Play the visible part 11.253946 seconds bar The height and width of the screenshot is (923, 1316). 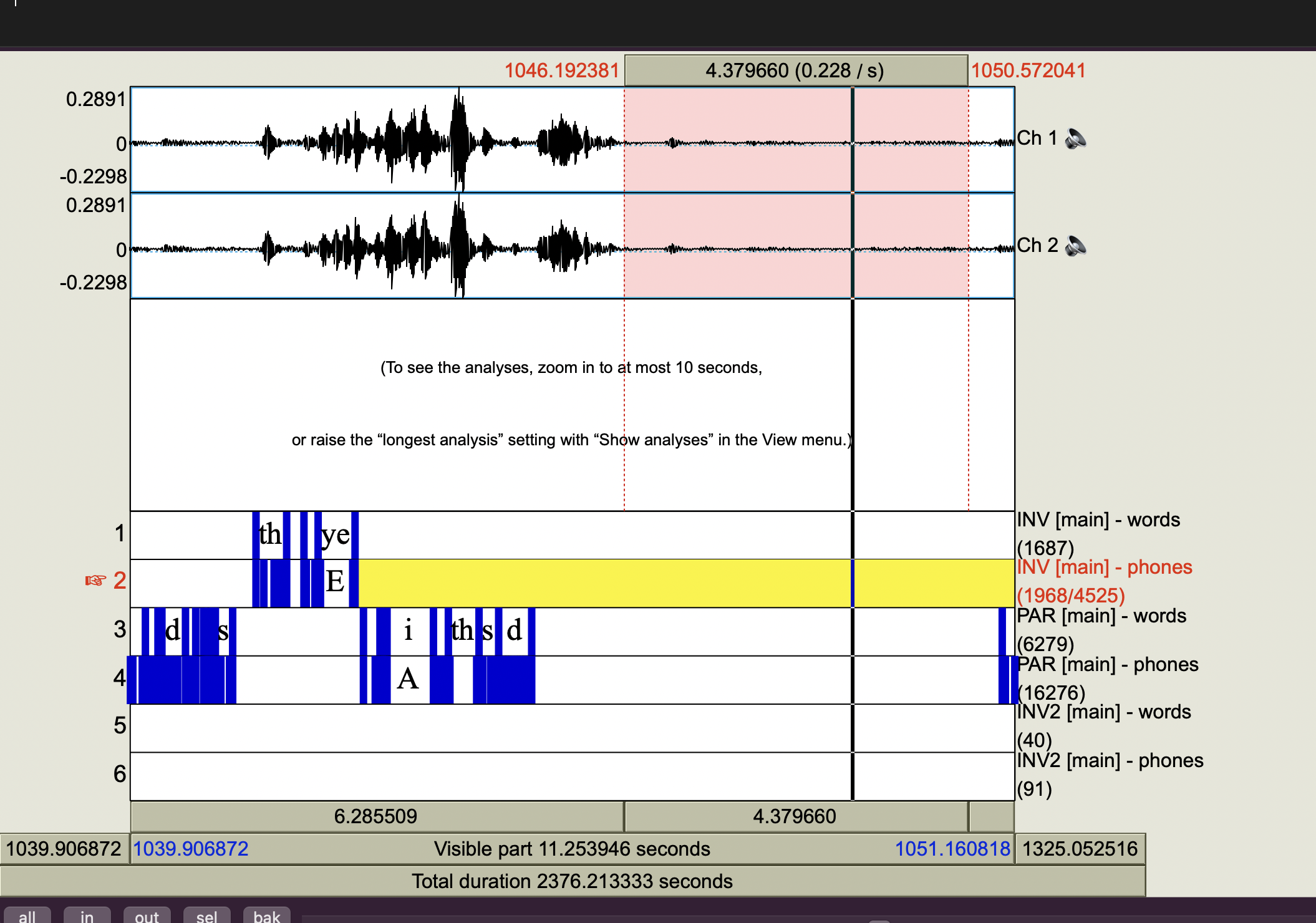(572, 849)
